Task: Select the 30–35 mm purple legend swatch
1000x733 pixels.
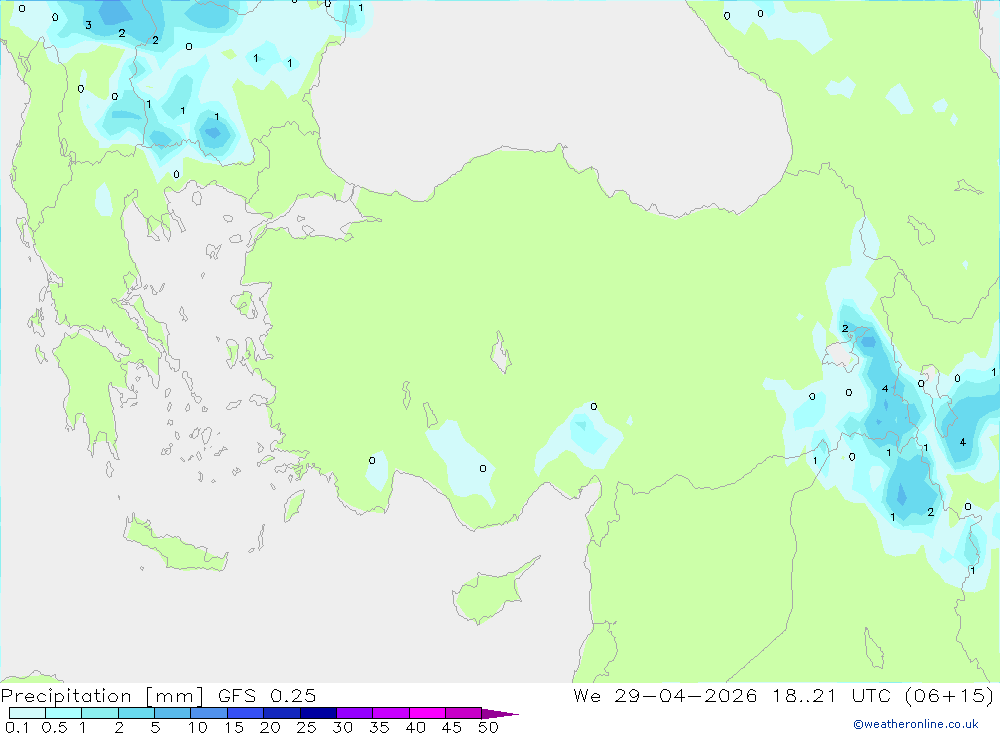Action: (x=355, y=713)
